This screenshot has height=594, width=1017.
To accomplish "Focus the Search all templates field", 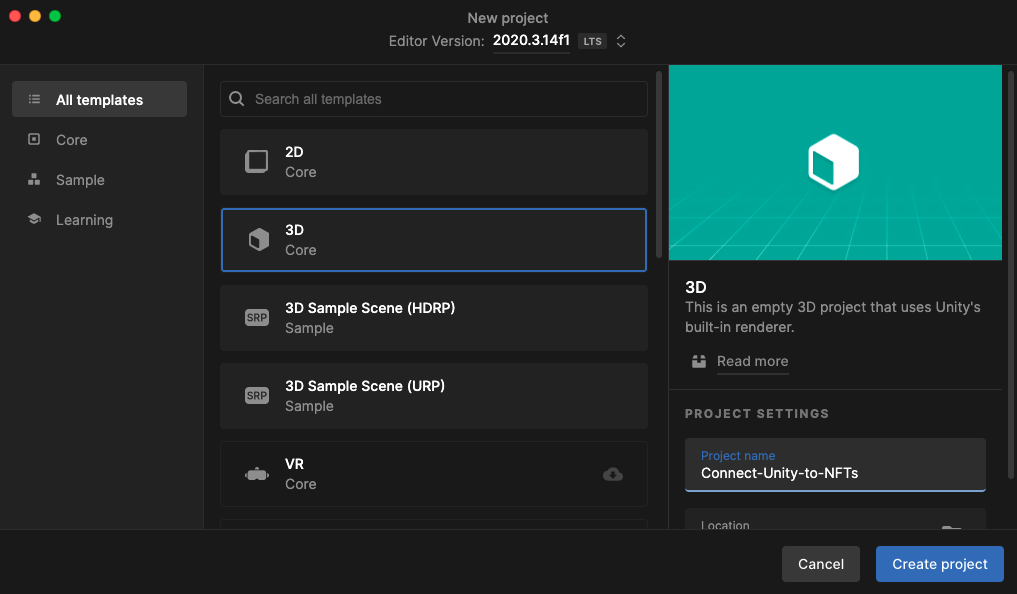I will 433,99.
